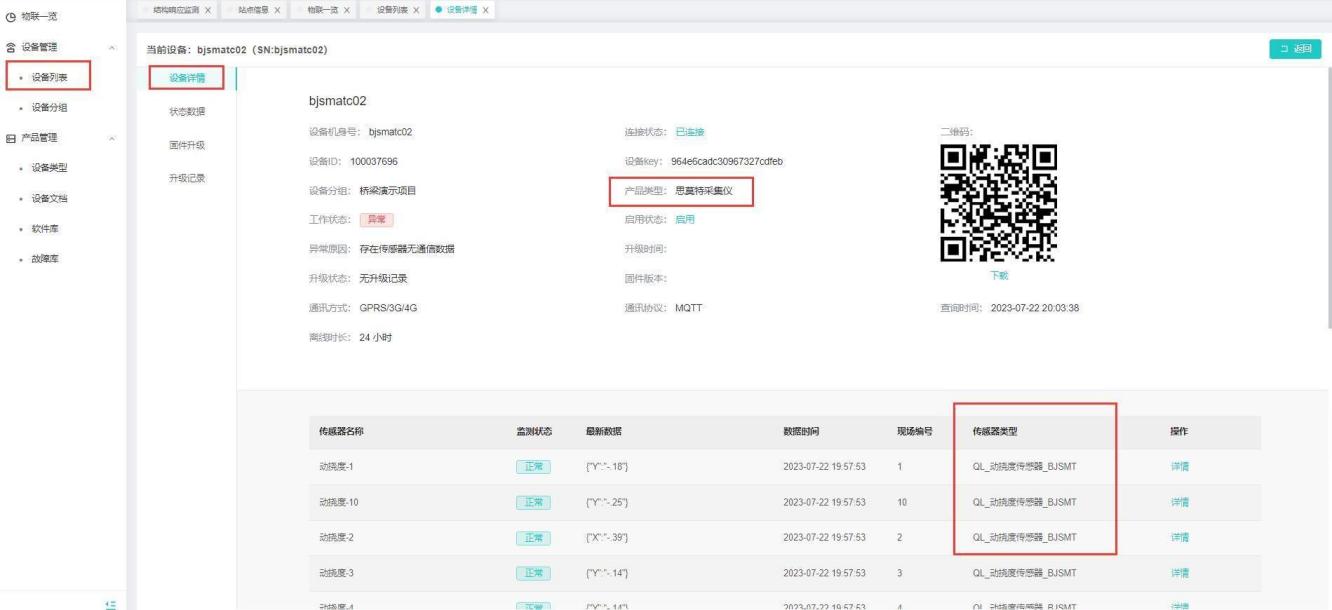Image resolution: width=1332 pixels, height=610 pixels.
Task: Open 详情 for sensor 动挠度-1
Action: (x=1179, y=467)
